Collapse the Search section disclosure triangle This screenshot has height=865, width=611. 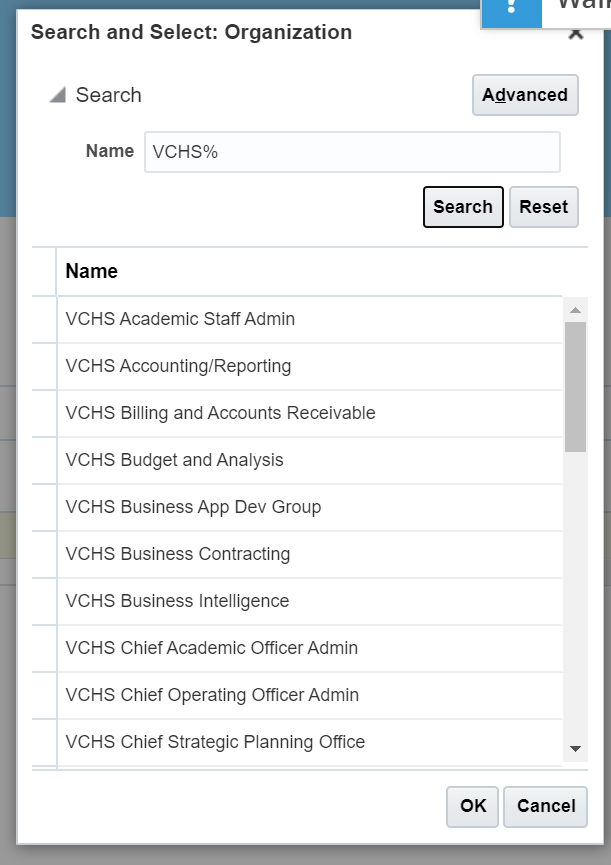[x=58, y=96]
